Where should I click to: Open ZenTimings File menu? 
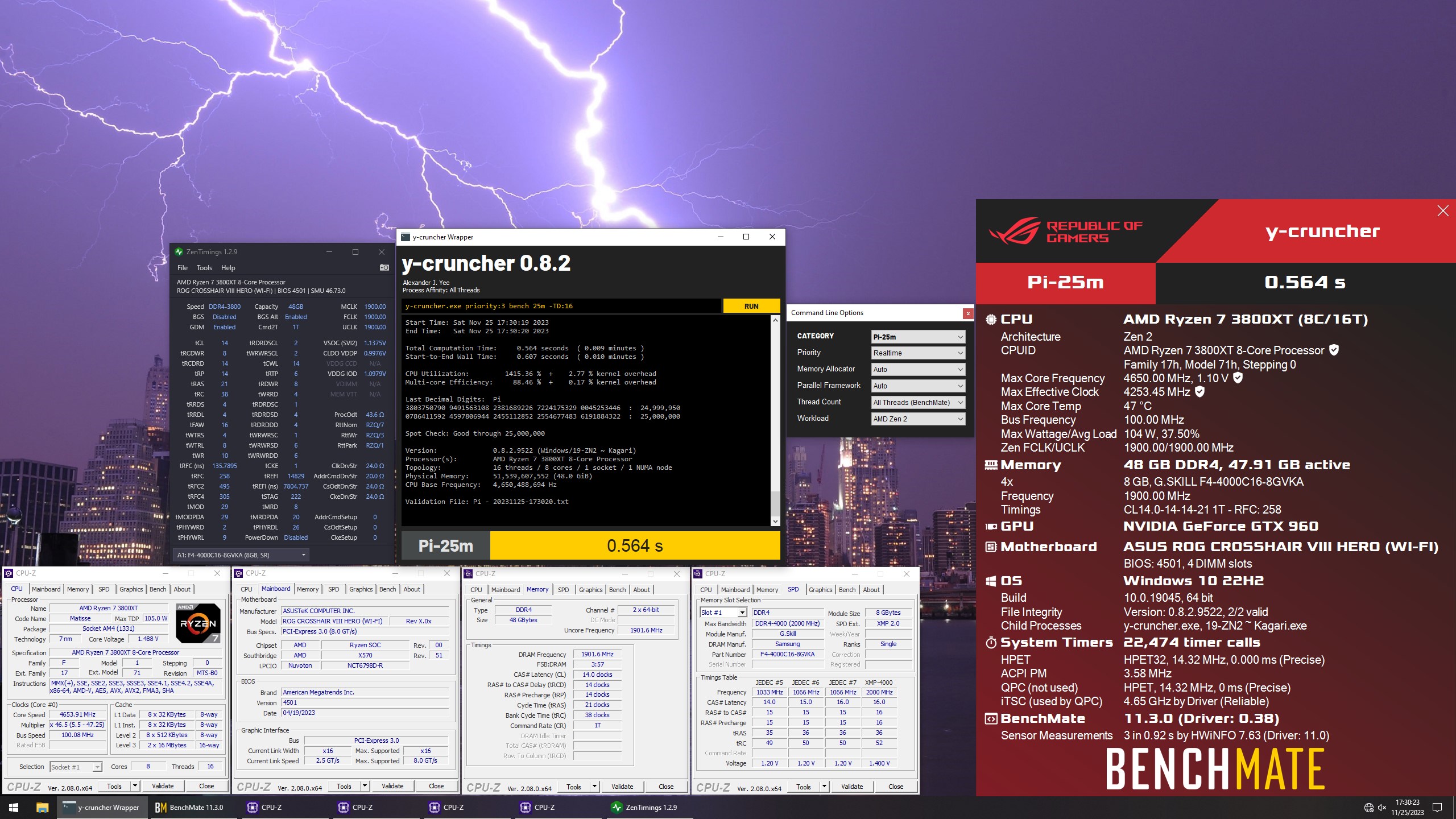(x=183, y=268)
